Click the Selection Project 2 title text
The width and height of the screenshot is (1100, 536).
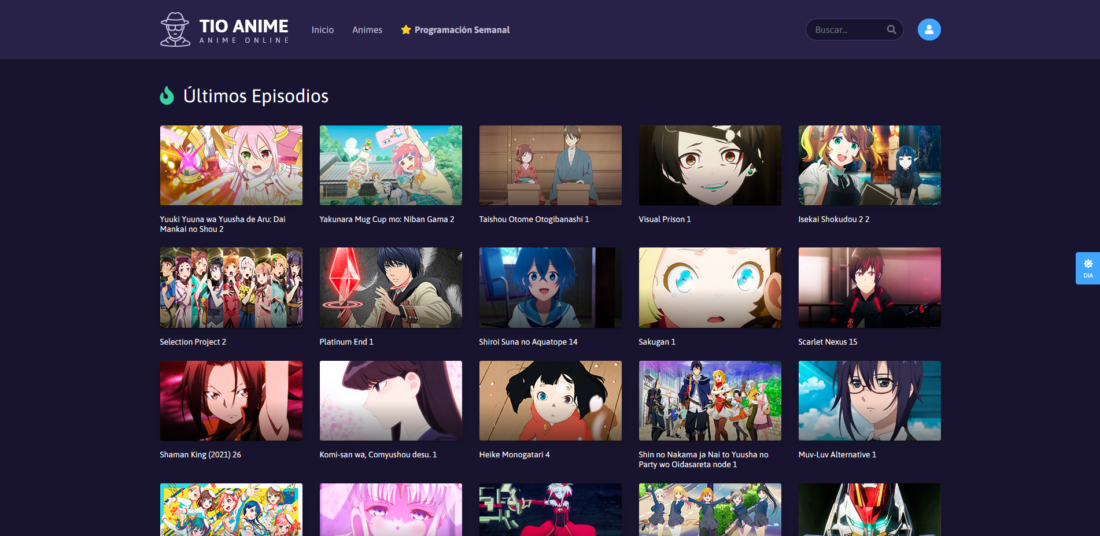(x=193, y=342)
